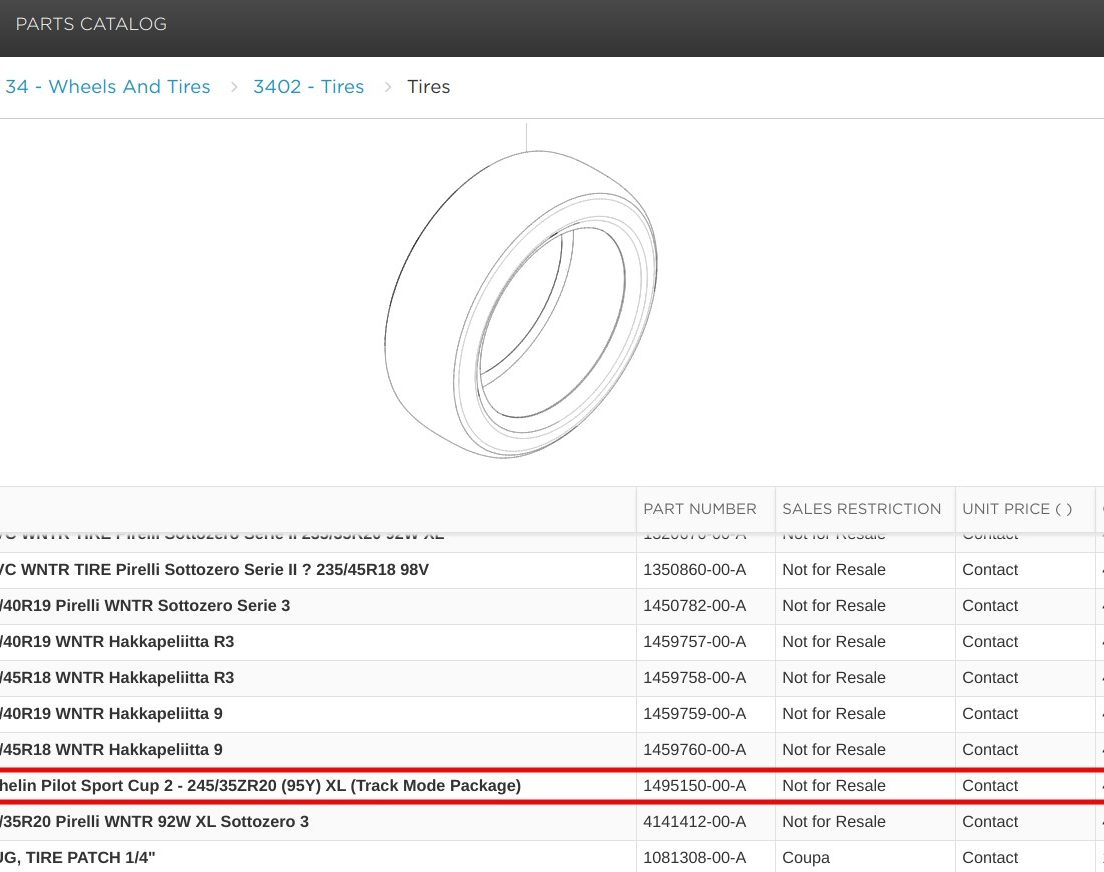This screenshot has height=872, width=1104.
Task: Click 'Contact' price for part 1495150-00-A
Action: click(990, 785)
